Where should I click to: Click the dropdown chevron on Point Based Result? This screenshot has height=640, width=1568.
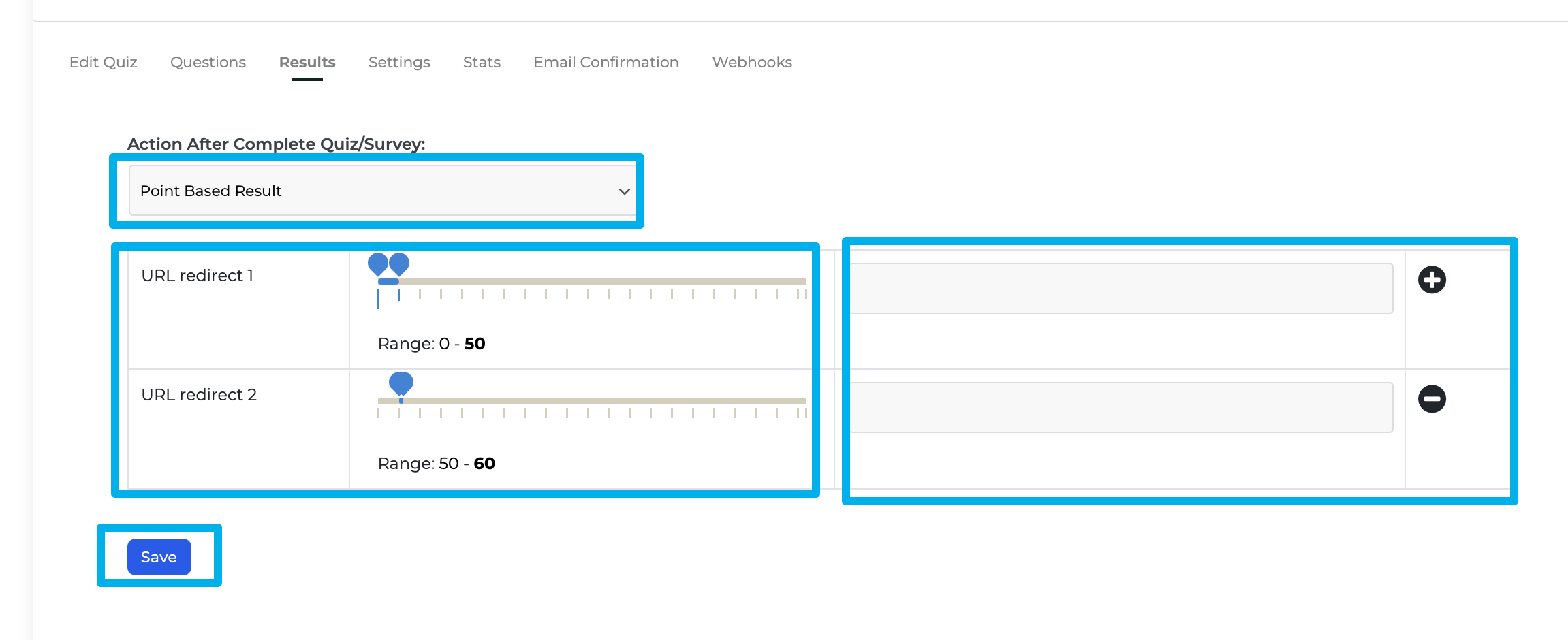pyautogui.click(x=624, y=191)
